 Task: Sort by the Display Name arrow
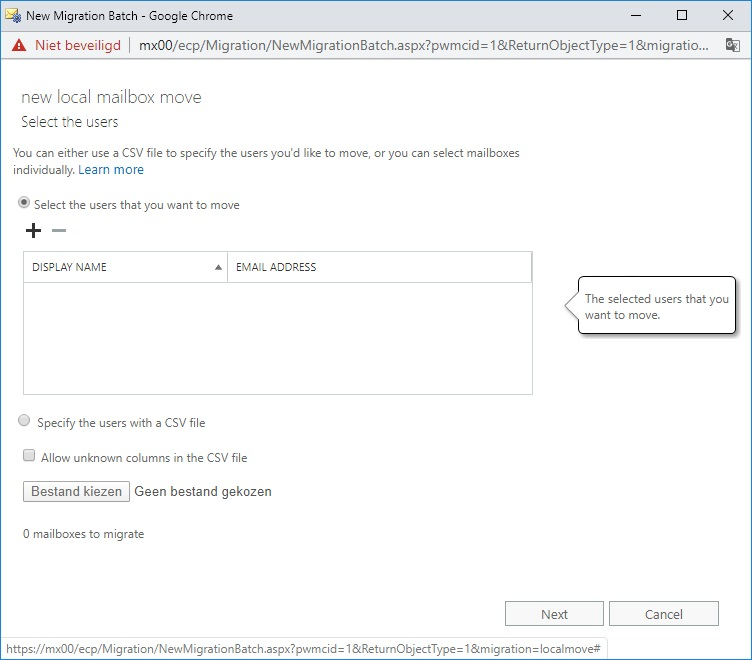click(218, 267)
